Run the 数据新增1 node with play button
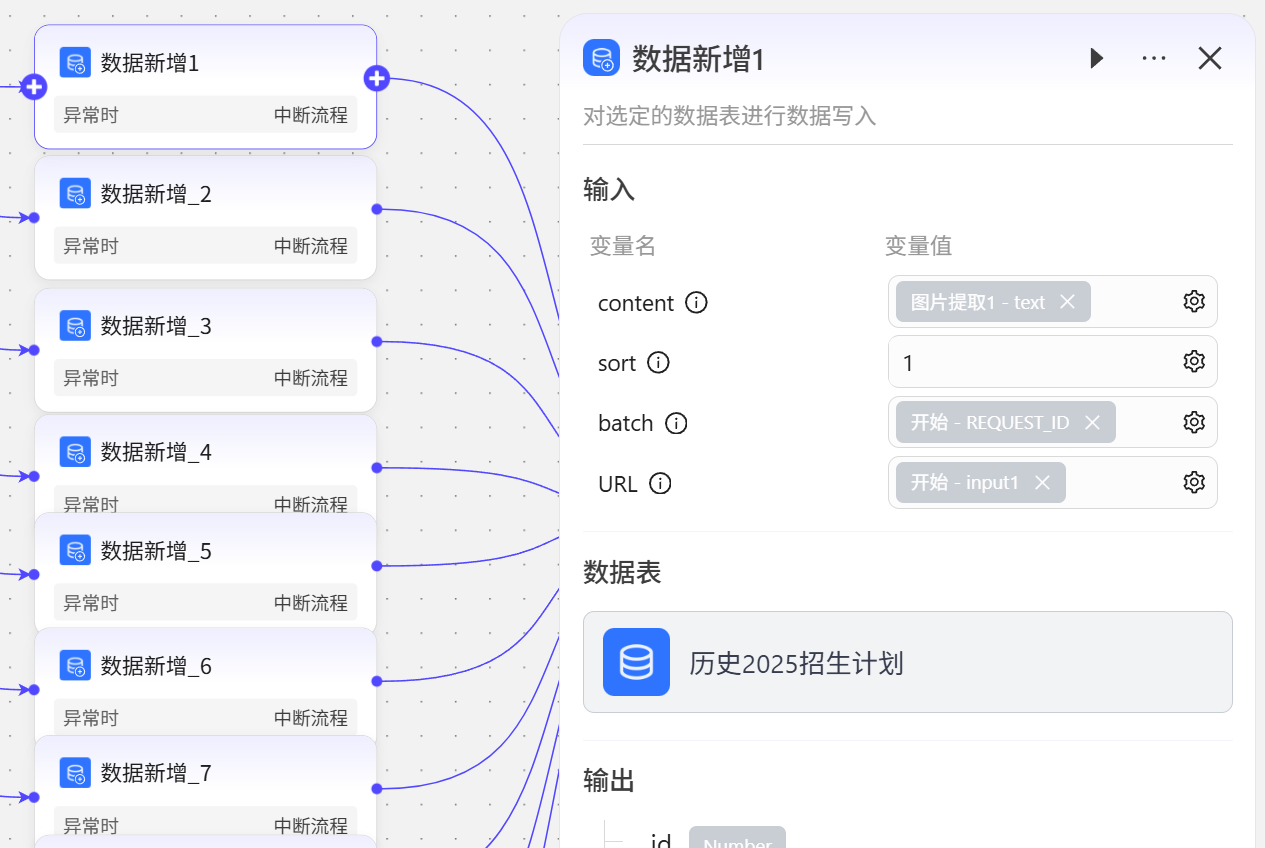Viewport: 1265px width, 848px height. tap(1097, 59)
